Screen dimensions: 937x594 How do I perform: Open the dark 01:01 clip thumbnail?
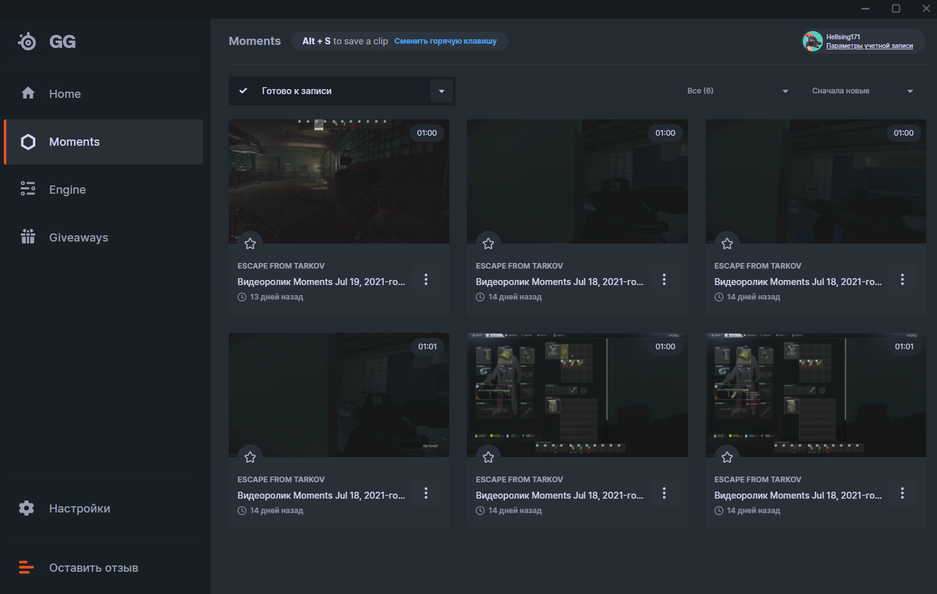[339, 395]
